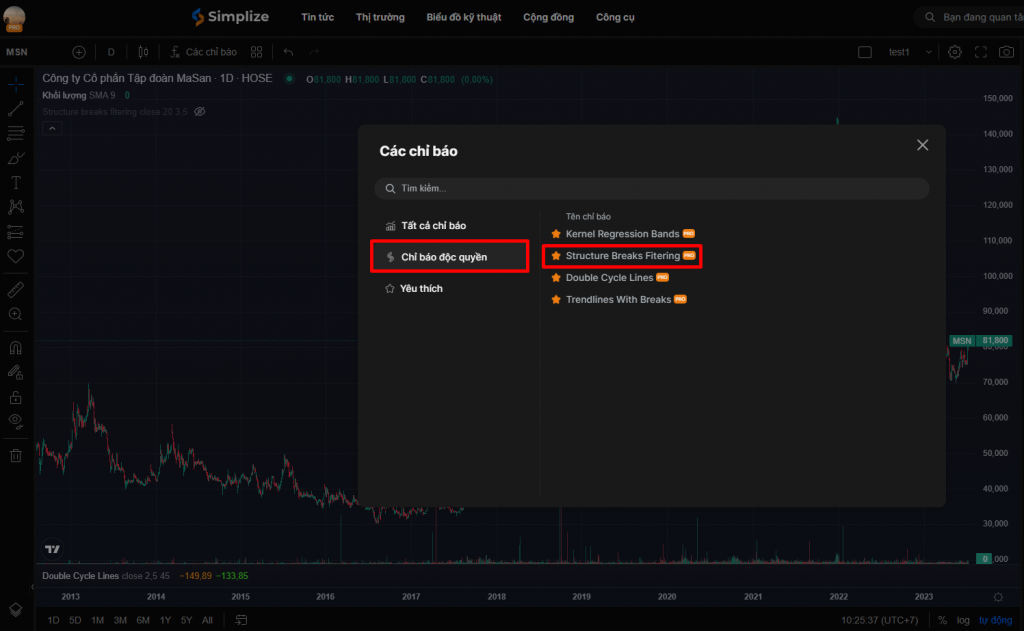The width and height of the screenshot is (1024, 631).
Task: Select the trend line drawing tool
Action: (x=16, y=109)
